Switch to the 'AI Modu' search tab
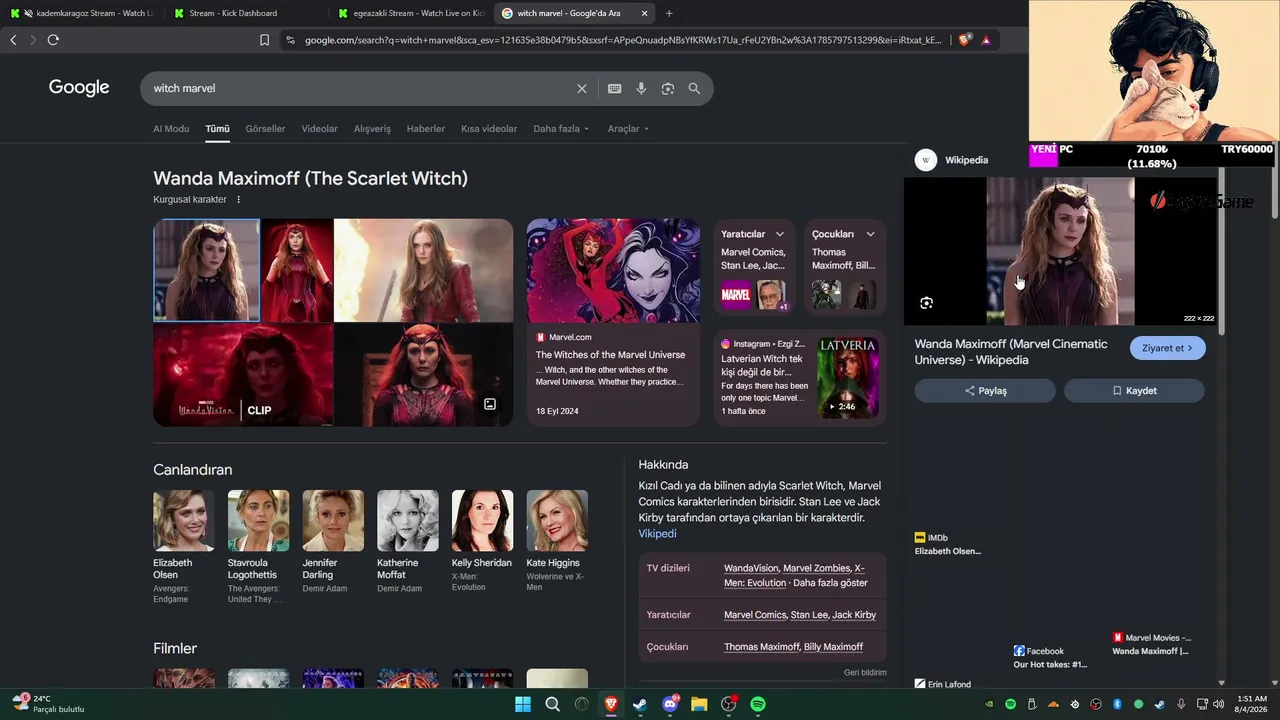 [171, 129]
